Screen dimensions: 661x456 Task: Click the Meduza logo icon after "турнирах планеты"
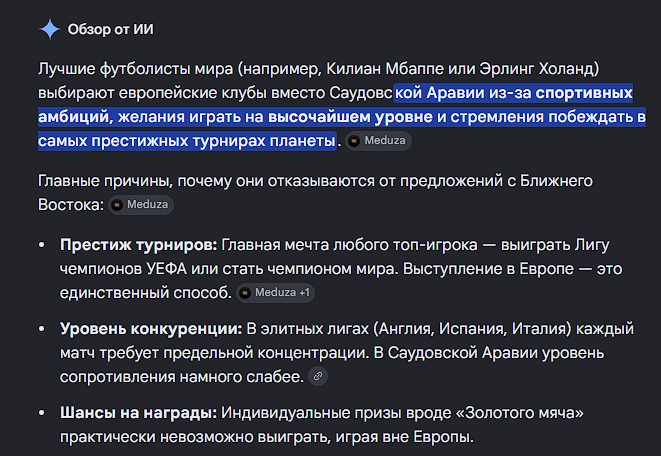354,141
